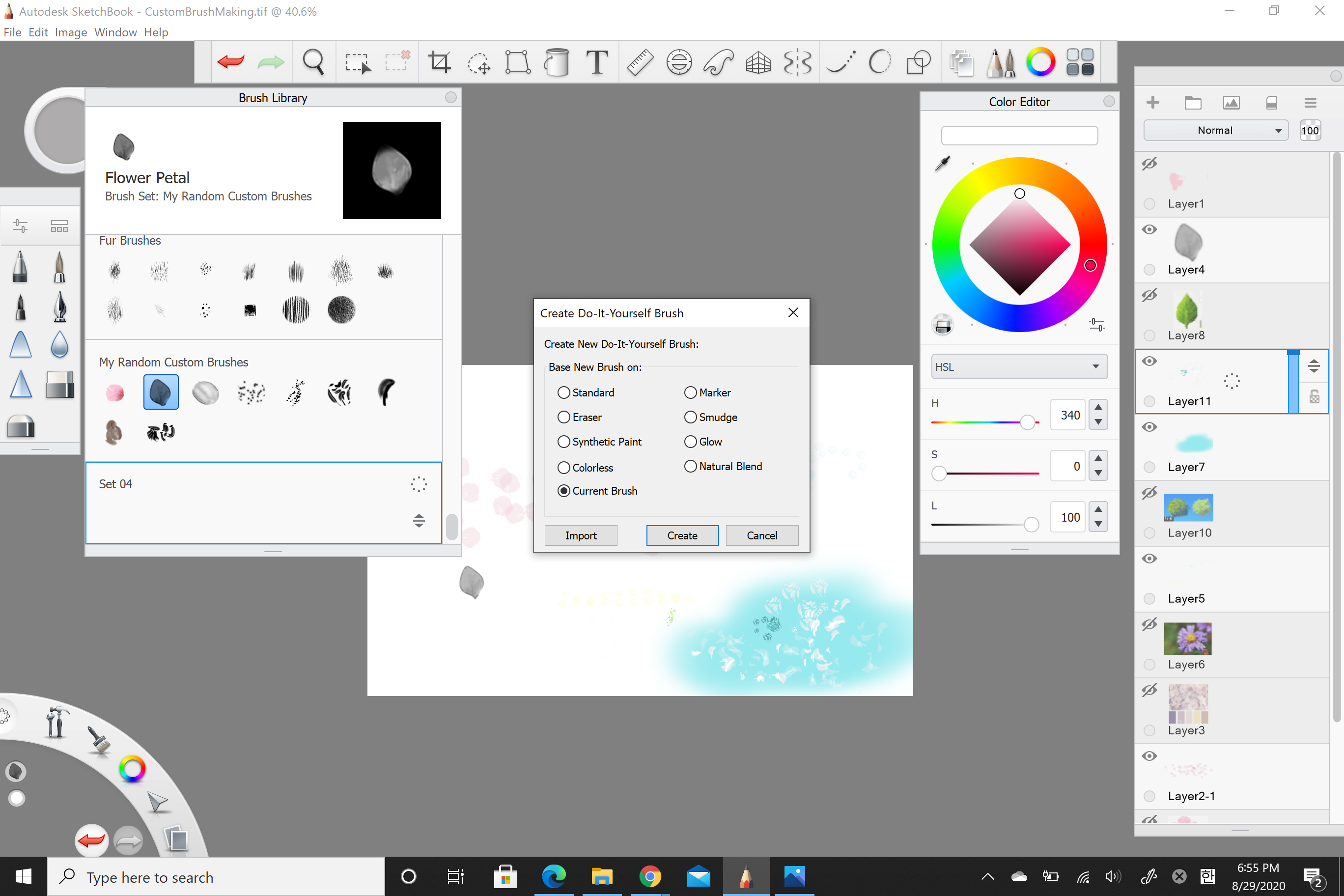1344x896 pixels.
Task: Click the Import button
Action: coord(581,535)
